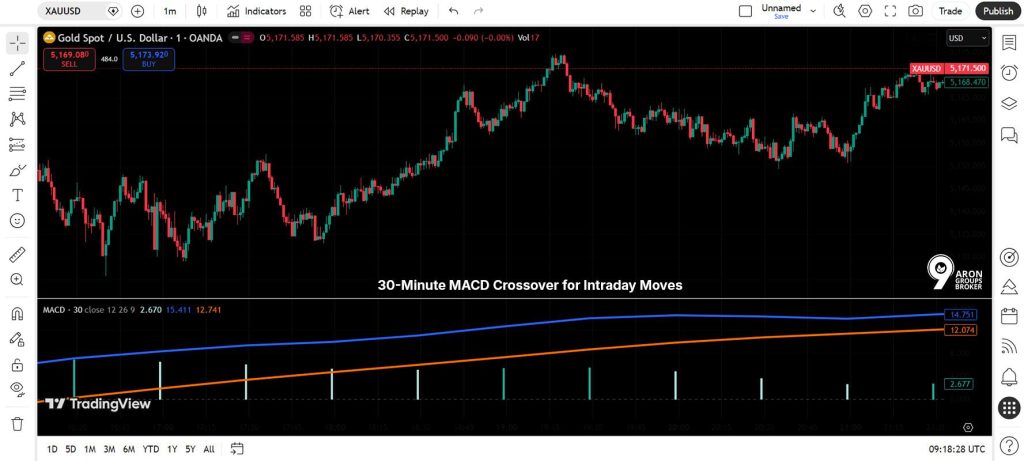The width and height of the screenshot is (1024, 461).
Task: Open the forecasting and measurement tools
Action: (18, 144)
